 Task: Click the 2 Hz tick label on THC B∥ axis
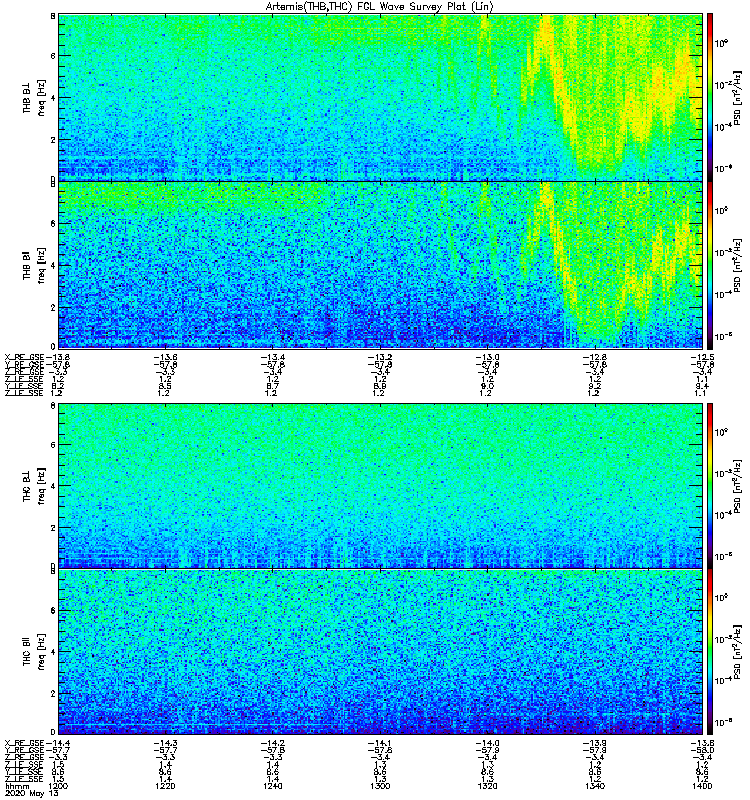pyautogui.click(x=53, y=693)
